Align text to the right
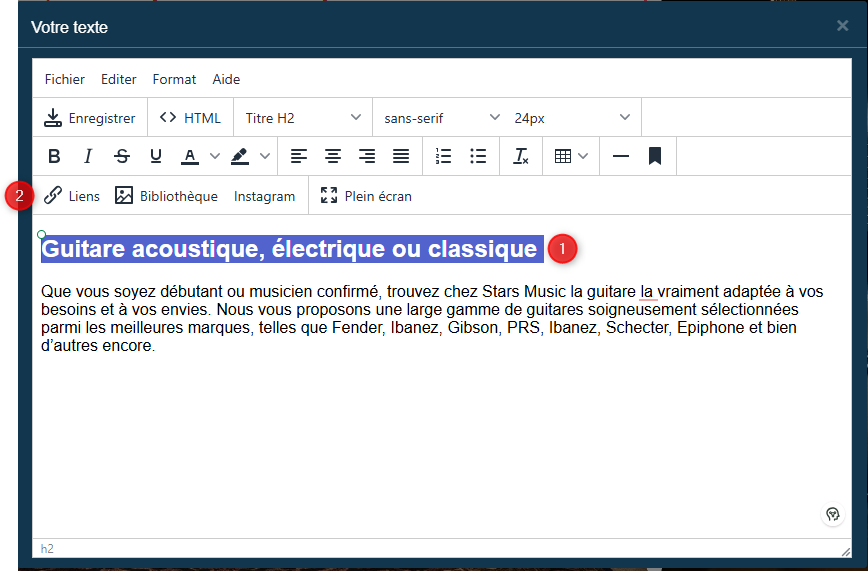Image resolution: width=868 pixels, height=571 pixels. 366,156
